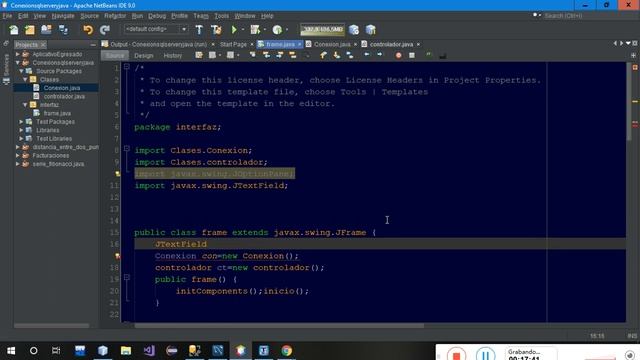Expand the AplicativoEgresado project node
This screenshot has height=360, width=640.
[18, 54]
